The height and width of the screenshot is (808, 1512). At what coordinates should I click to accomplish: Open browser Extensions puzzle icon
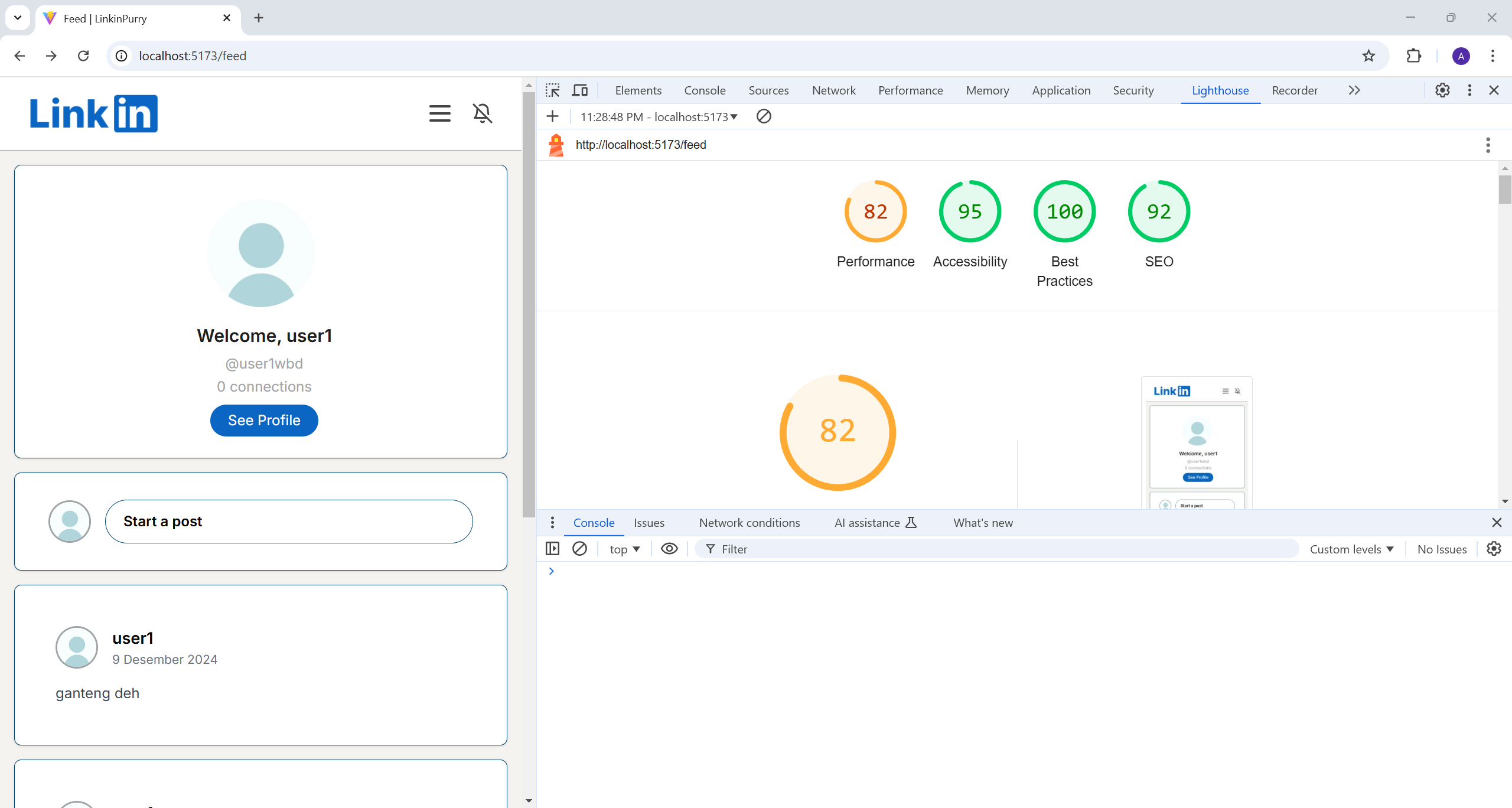click(1414, 56)
